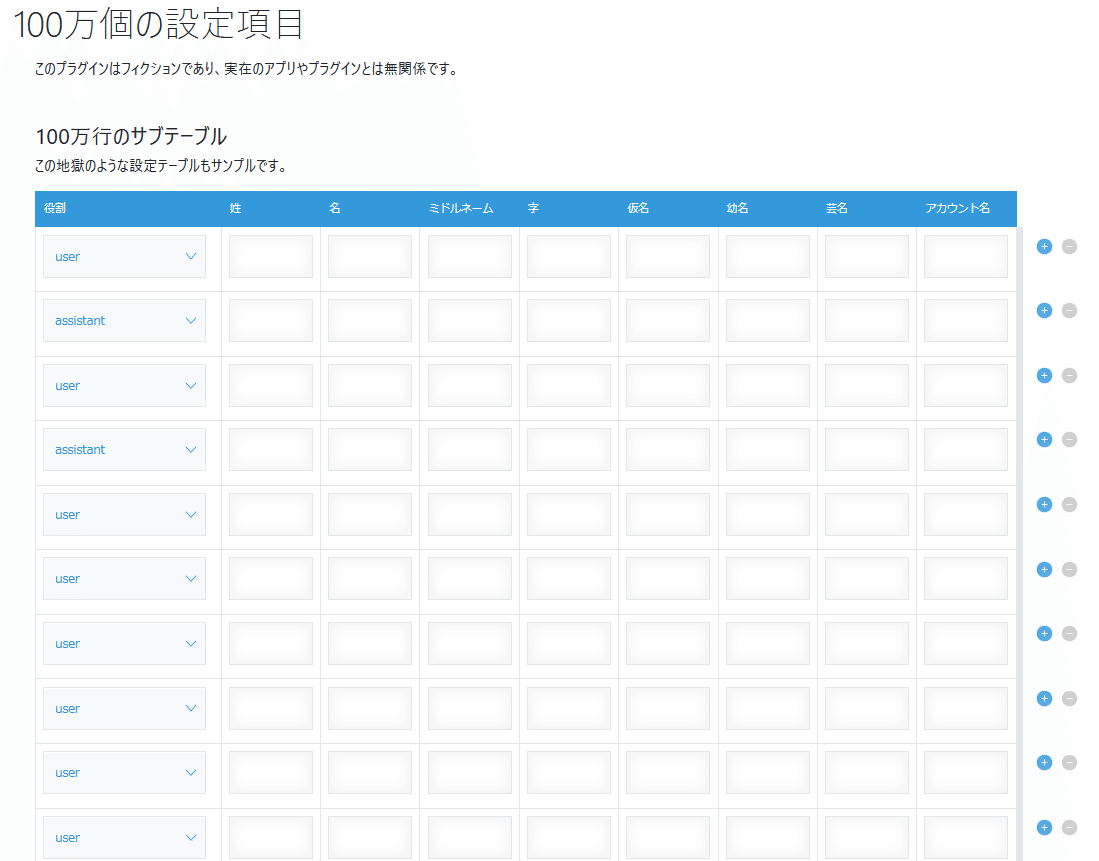The image size is (1099, 861).
Task: Open the user dropdown in the ninth row
Action: (x=124, y=773)
